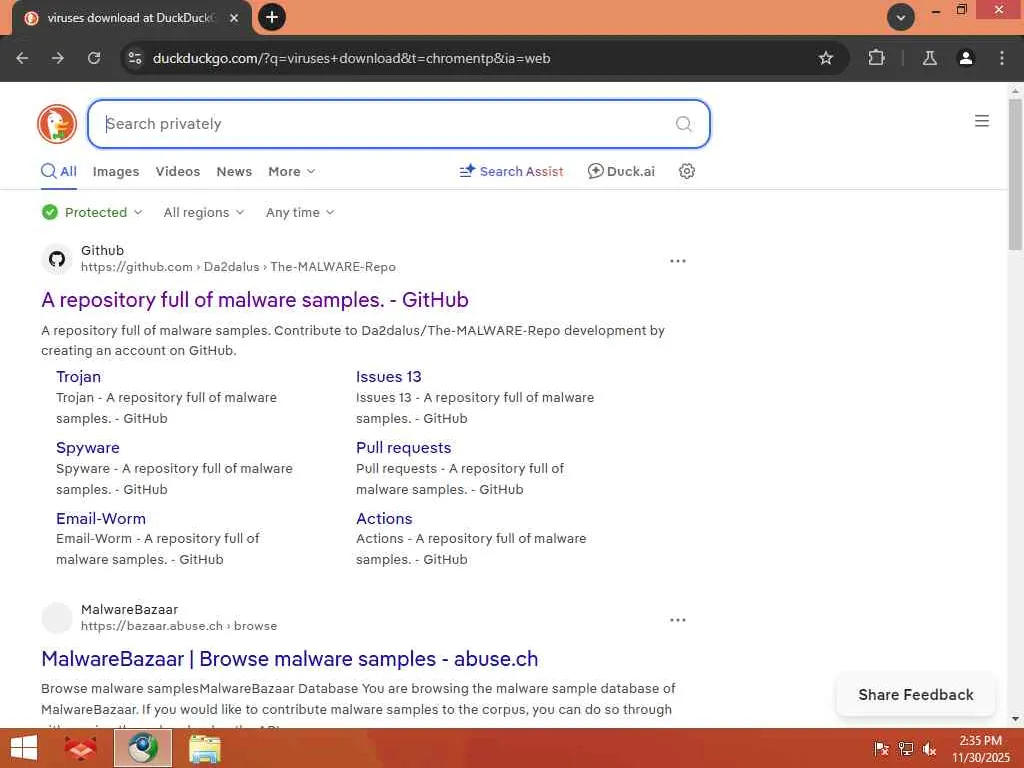This screenshot has width=1024, height=768.
Task: Click the scrollbar down arrow
Action: tap(1015, 719)
